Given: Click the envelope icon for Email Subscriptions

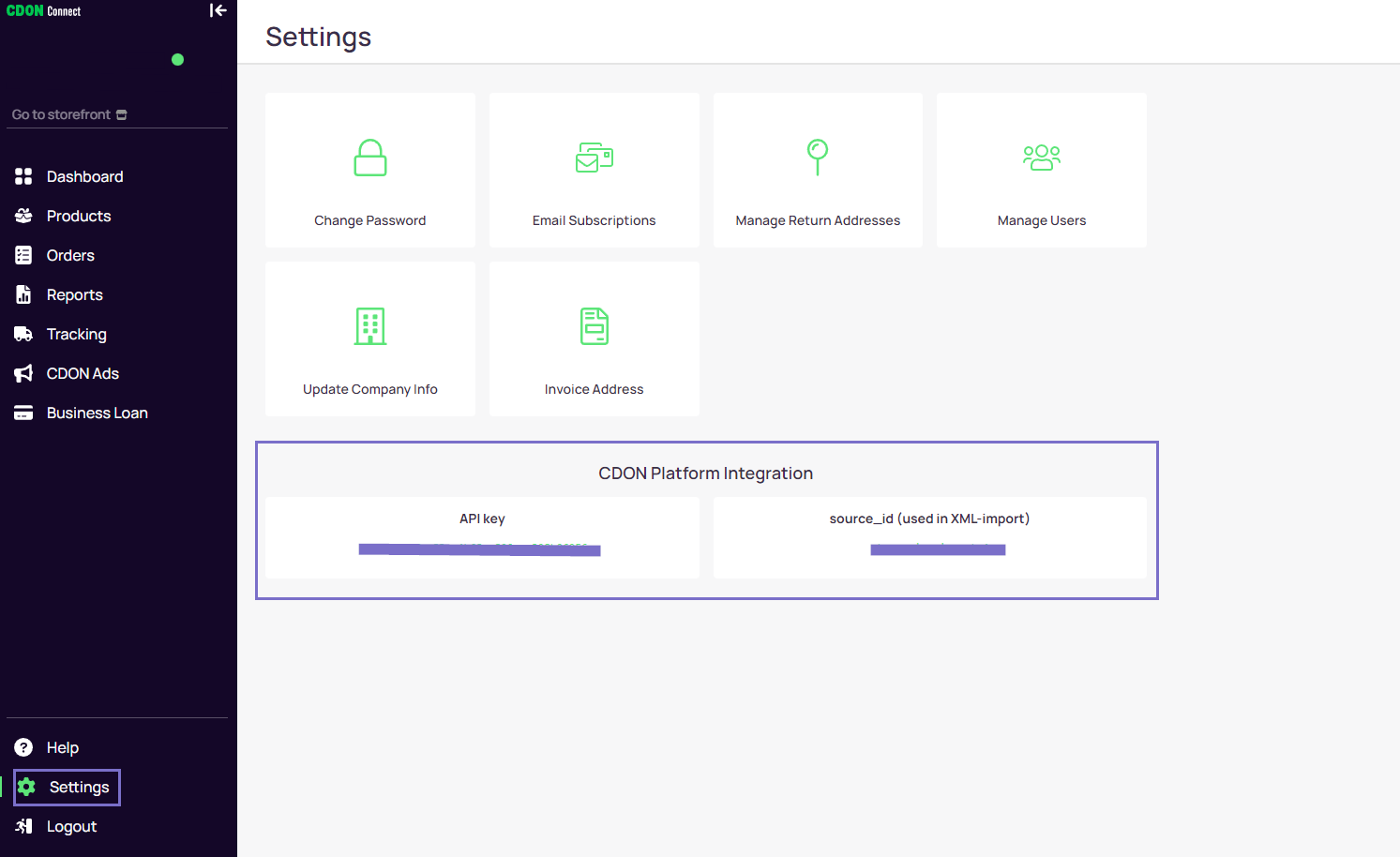Looking at the screenshot, I should tap(595, 158).
